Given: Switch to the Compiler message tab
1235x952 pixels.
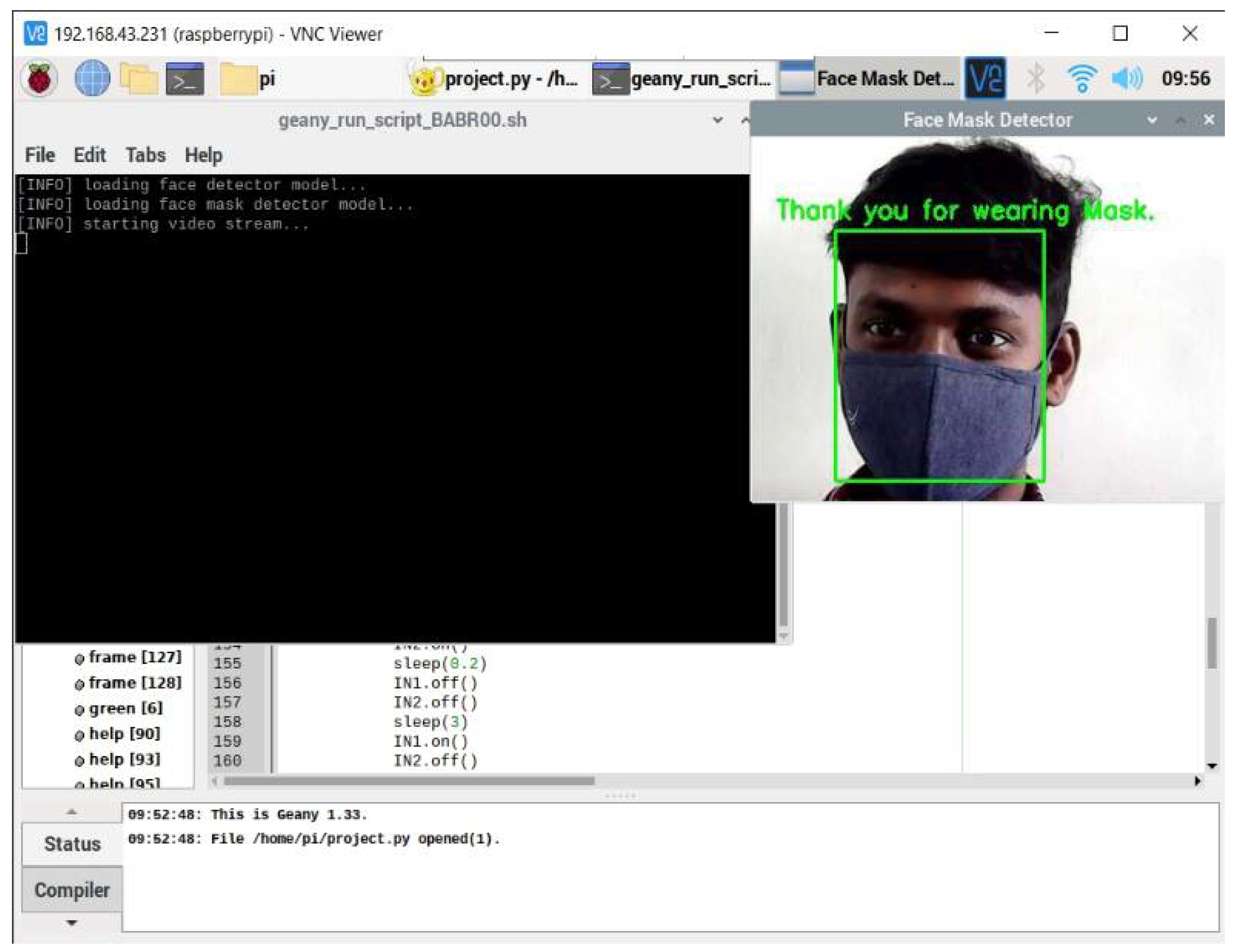Looking at the screenshot, I should (x=72, y=890).
